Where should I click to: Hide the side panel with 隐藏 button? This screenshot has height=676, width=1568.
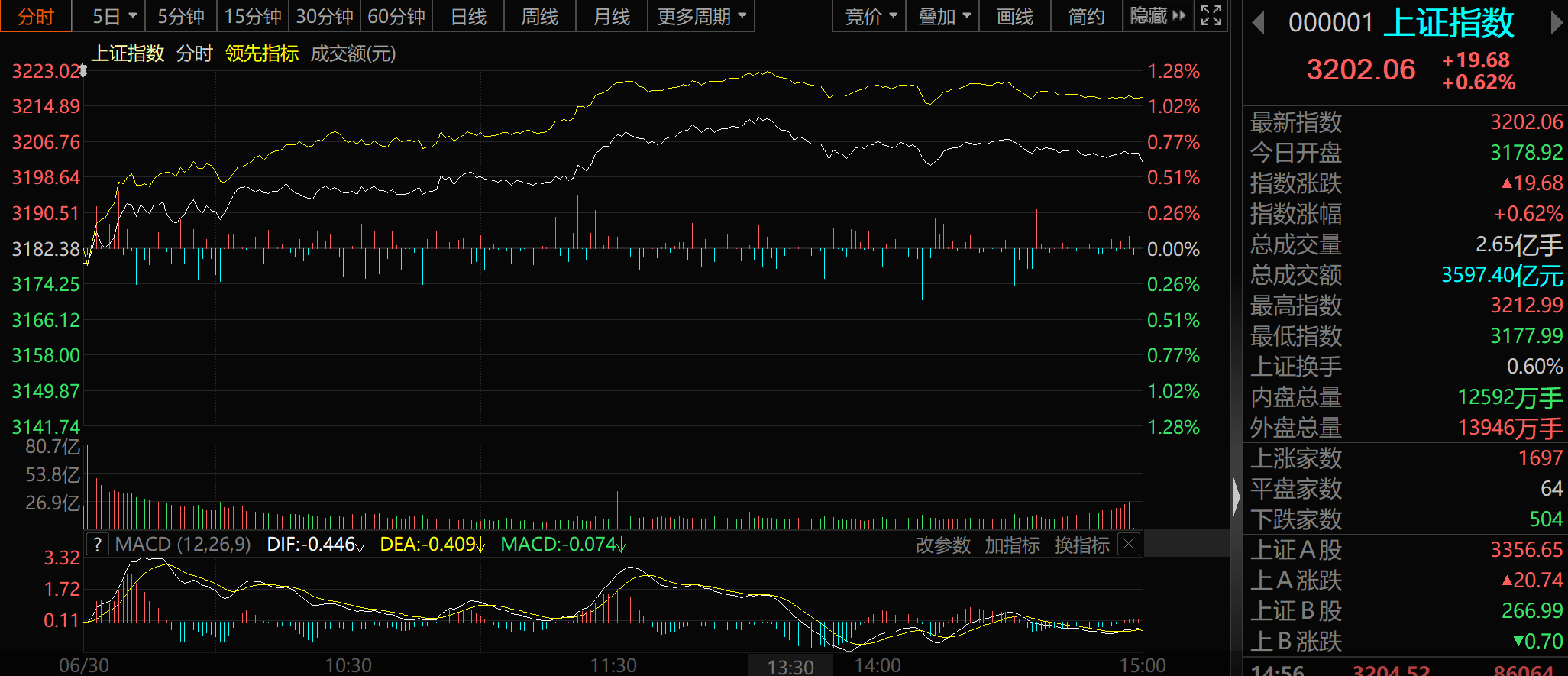pos(1157,16)
